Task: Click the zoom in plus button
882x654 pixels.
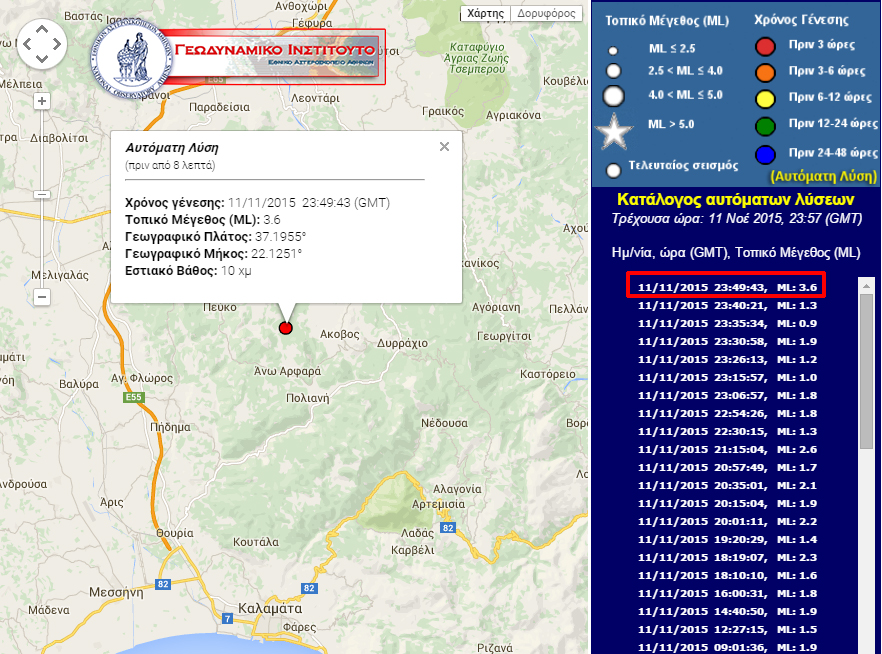Action: pyautogui.click(x=41, y=101)
